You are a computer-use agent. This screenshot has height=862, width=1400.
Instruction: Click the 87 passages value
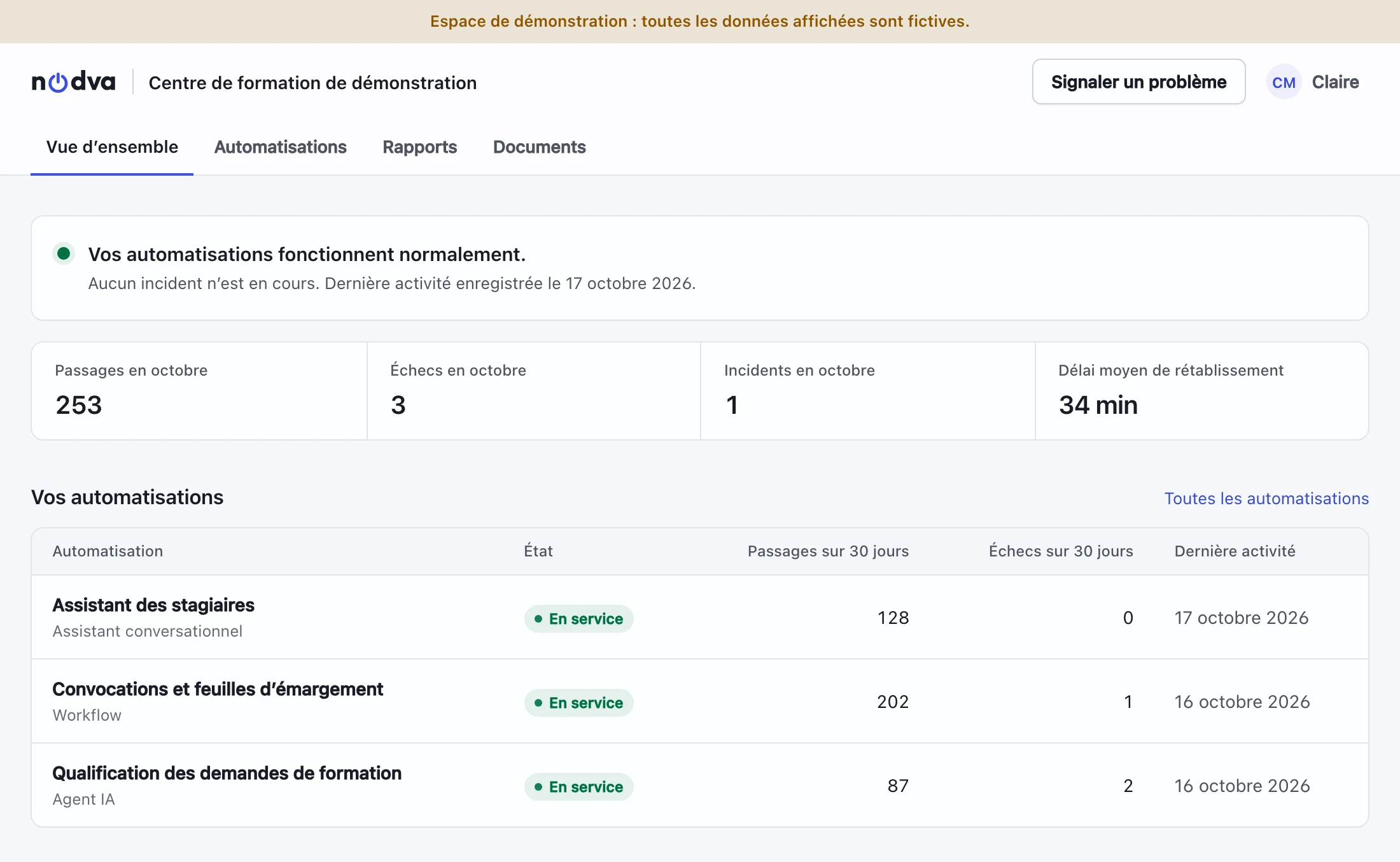click(898, 786)
